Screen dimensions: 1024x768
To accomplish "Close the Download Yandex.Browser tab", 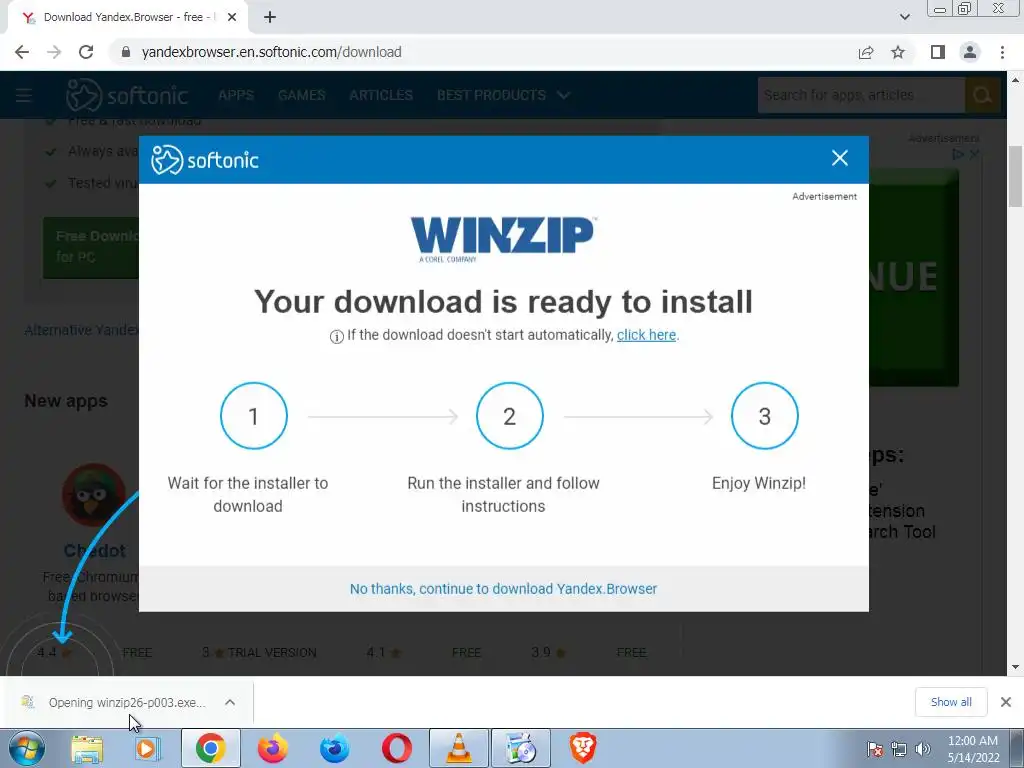I will point(232,18).
